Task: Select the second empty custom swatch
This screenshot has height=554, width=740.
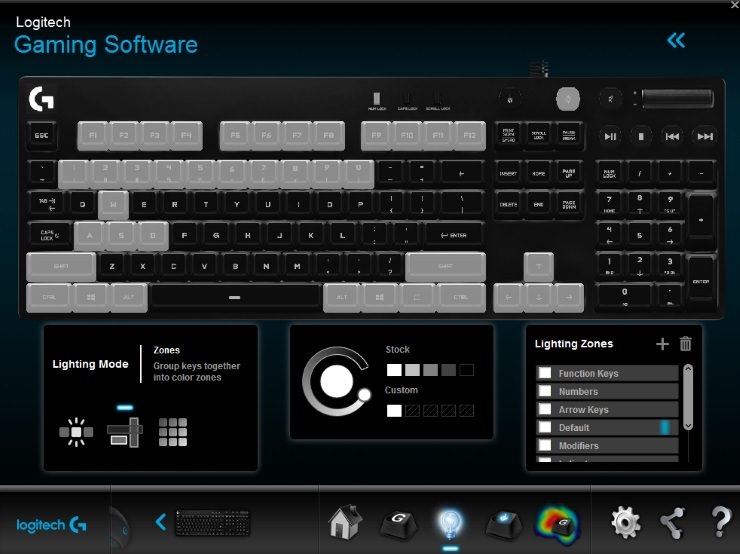Action: (x=412, y=411)
